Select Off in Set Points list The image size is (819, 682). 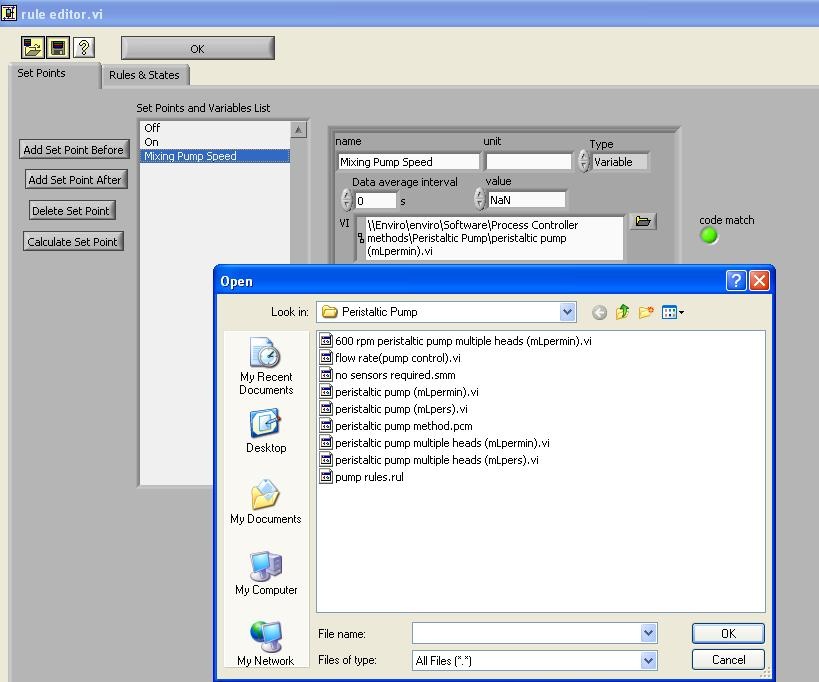point(215,128)
